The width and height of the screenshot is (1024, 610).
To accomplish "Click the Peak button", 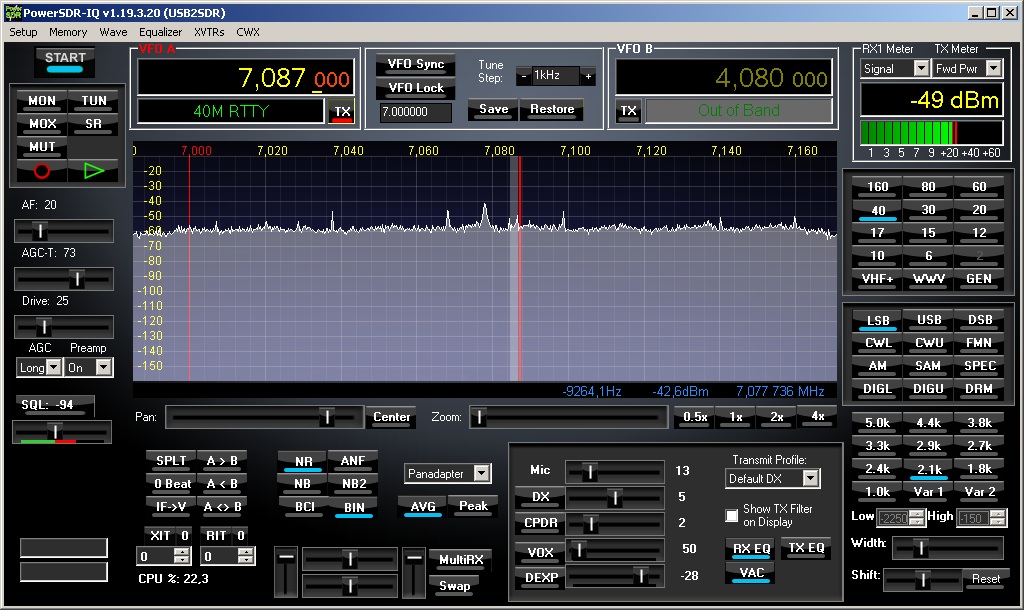I will (x=473, y=506).
